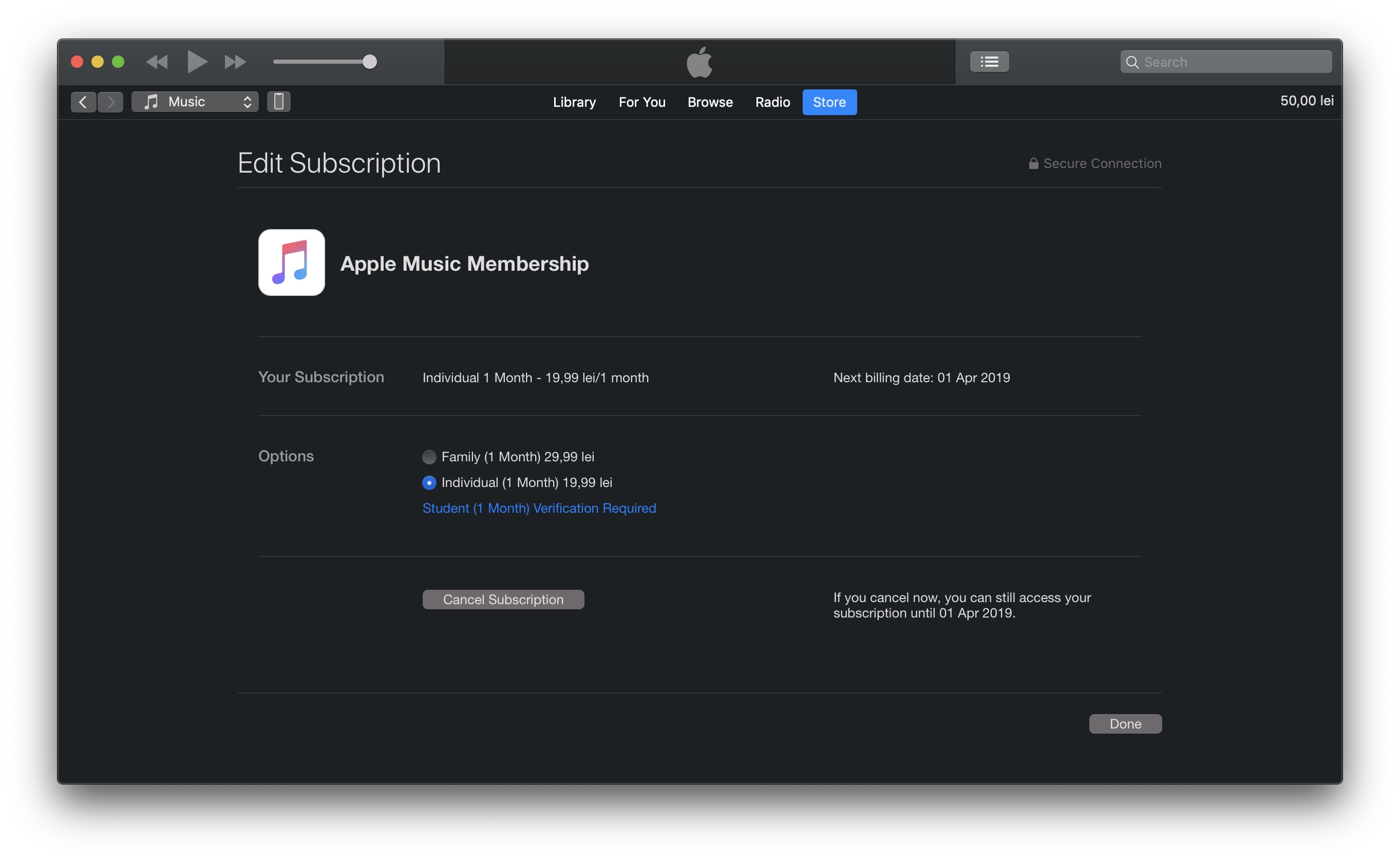This screenshot has width=1400, height=860.
Task: Select Family (1 Month) 29,99 lei option
Action: (x=429, y=457)
